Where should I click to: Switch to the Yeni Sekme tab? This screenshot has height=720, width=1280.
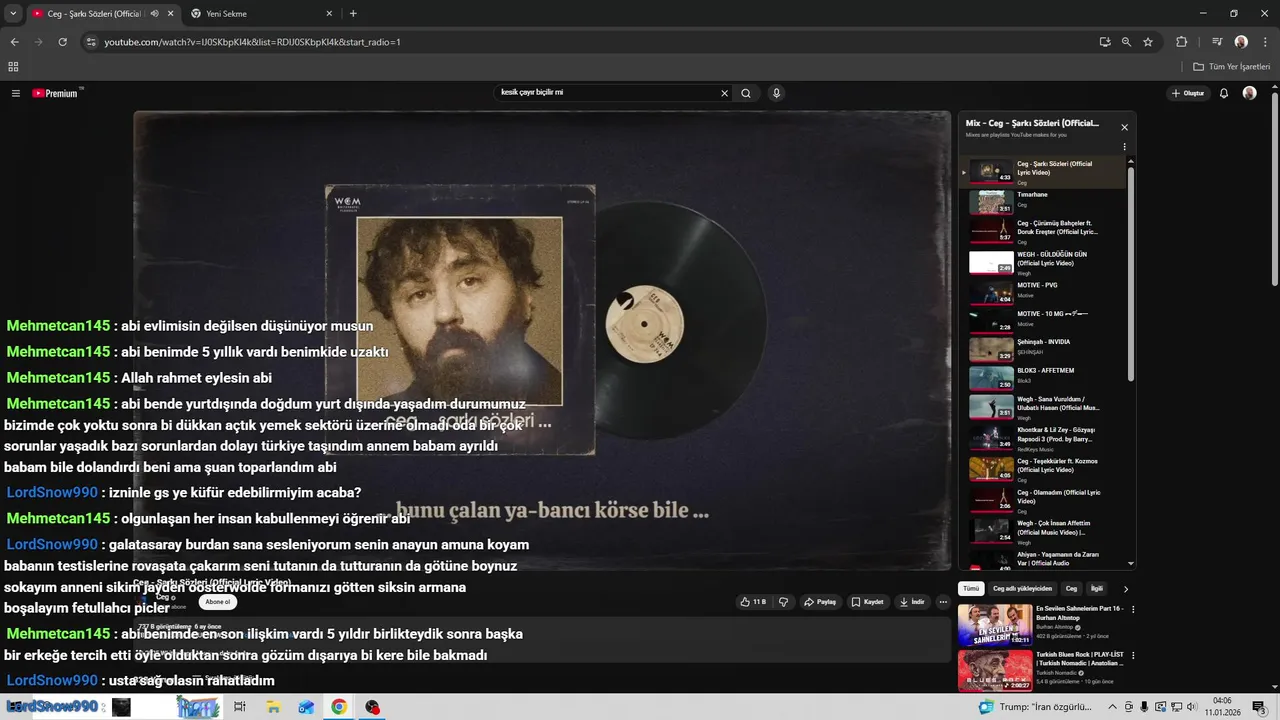pyautogui.click(x=260, y=14)
